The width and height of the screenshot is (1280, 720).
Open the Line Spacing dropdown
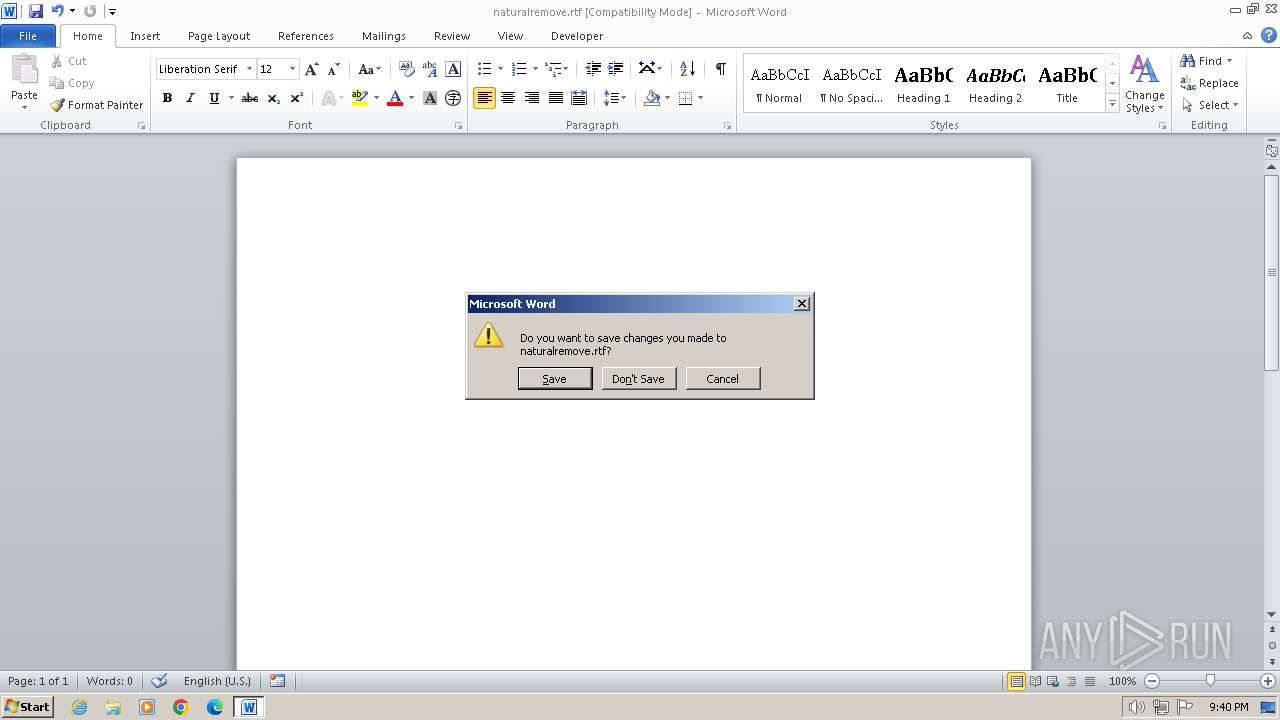tap(614, 98)
